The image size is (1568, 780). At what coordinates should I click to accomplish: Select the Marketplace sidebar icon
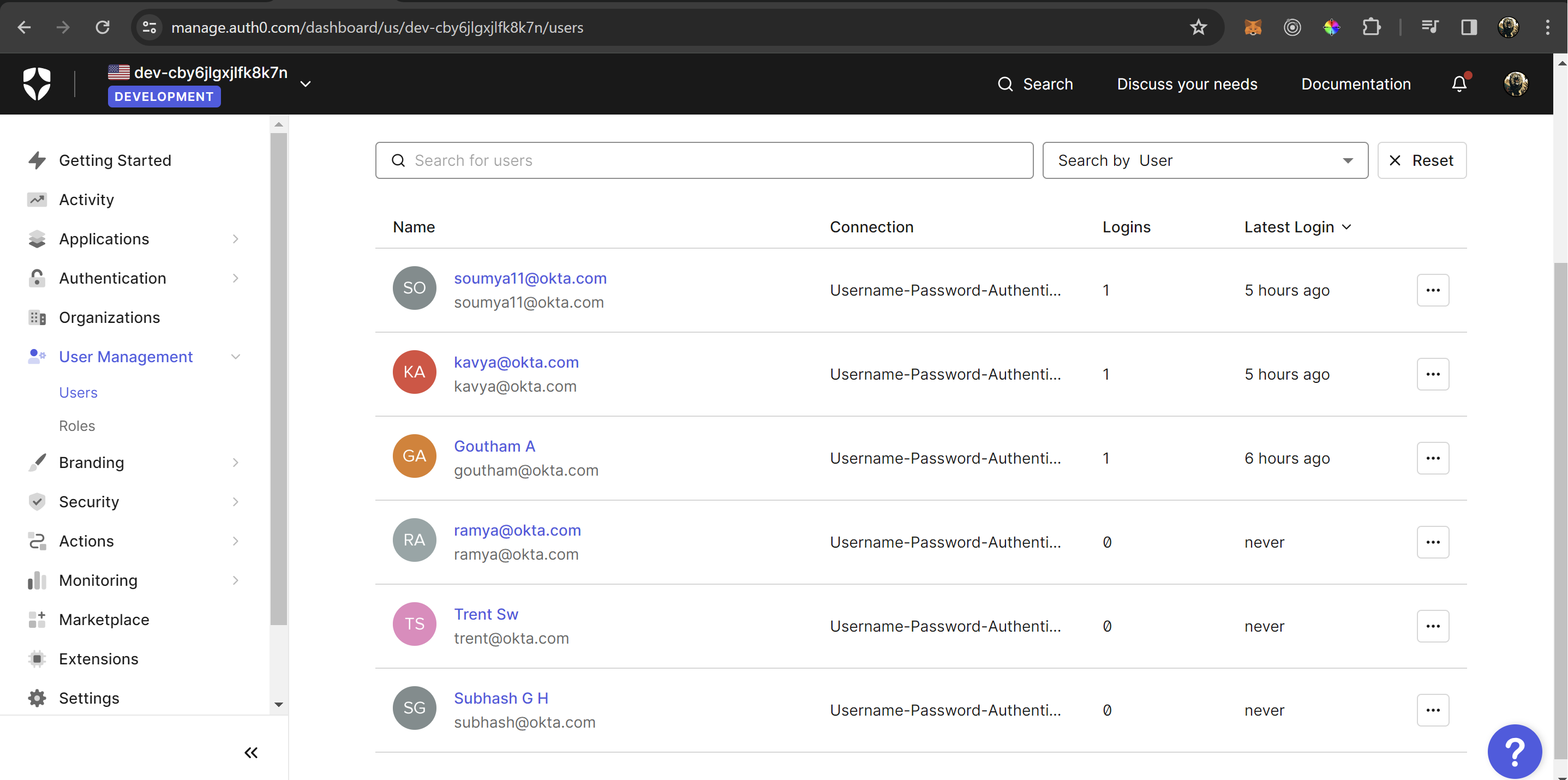(37, 620)
